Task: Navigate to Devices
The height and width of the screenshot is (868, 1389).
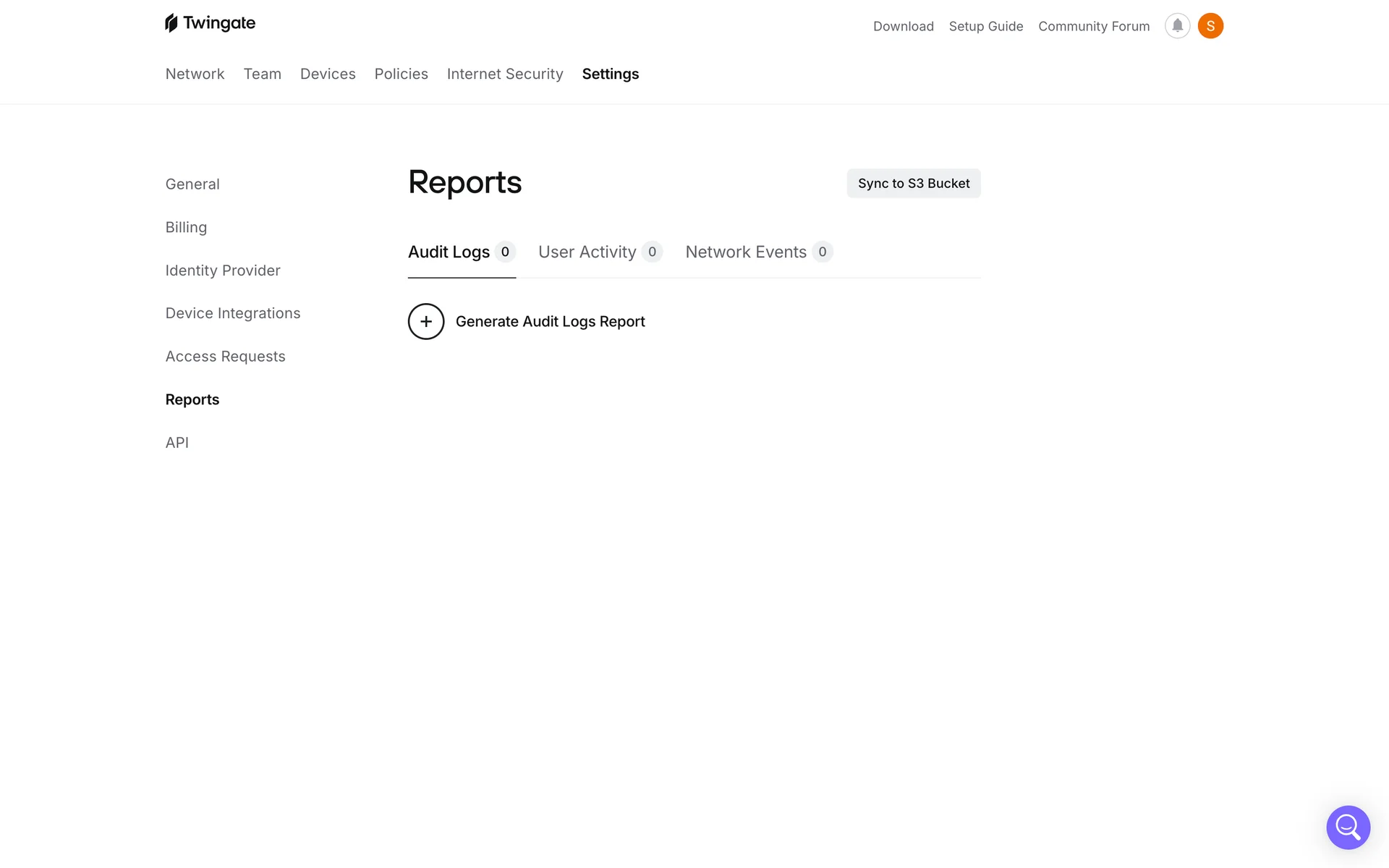Action: pos(328,74)
